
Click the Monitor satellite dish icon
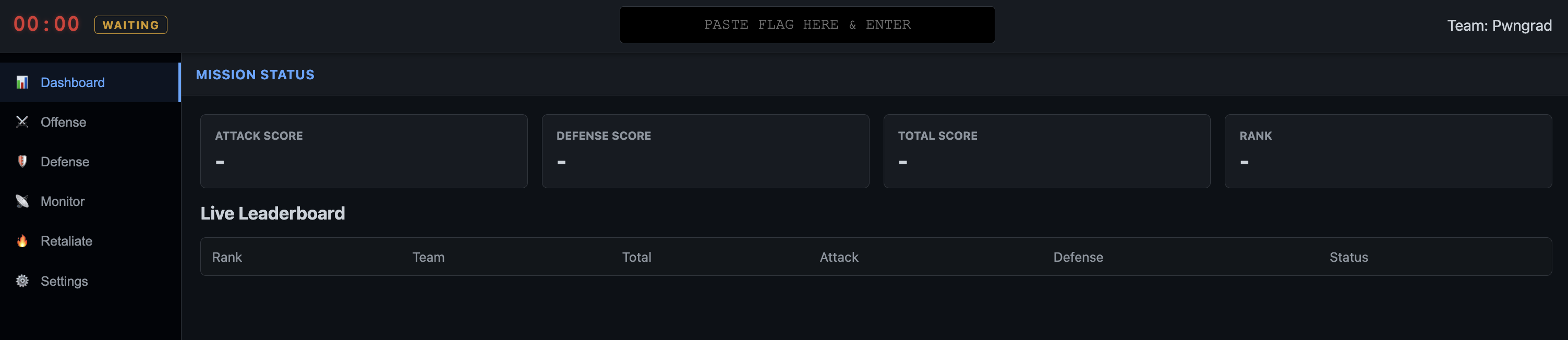tap(22, 201)
